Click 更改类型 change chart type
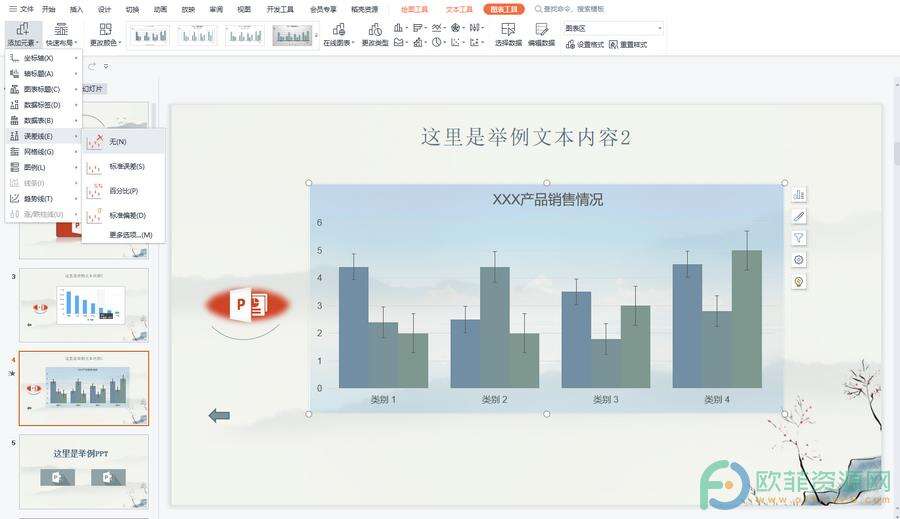Image resolution: width=900 pixels, height=519 pixels. [x=375, y=34]
